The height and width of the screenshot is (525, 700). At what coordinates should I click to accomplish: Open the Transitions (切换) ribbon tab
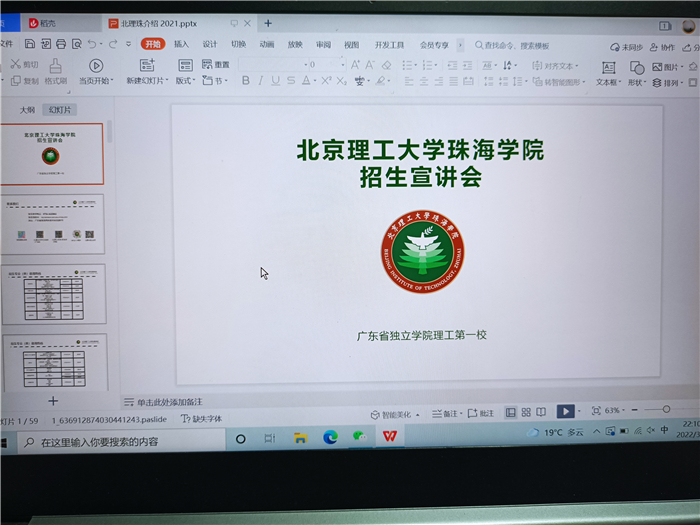tap(238, 44)
